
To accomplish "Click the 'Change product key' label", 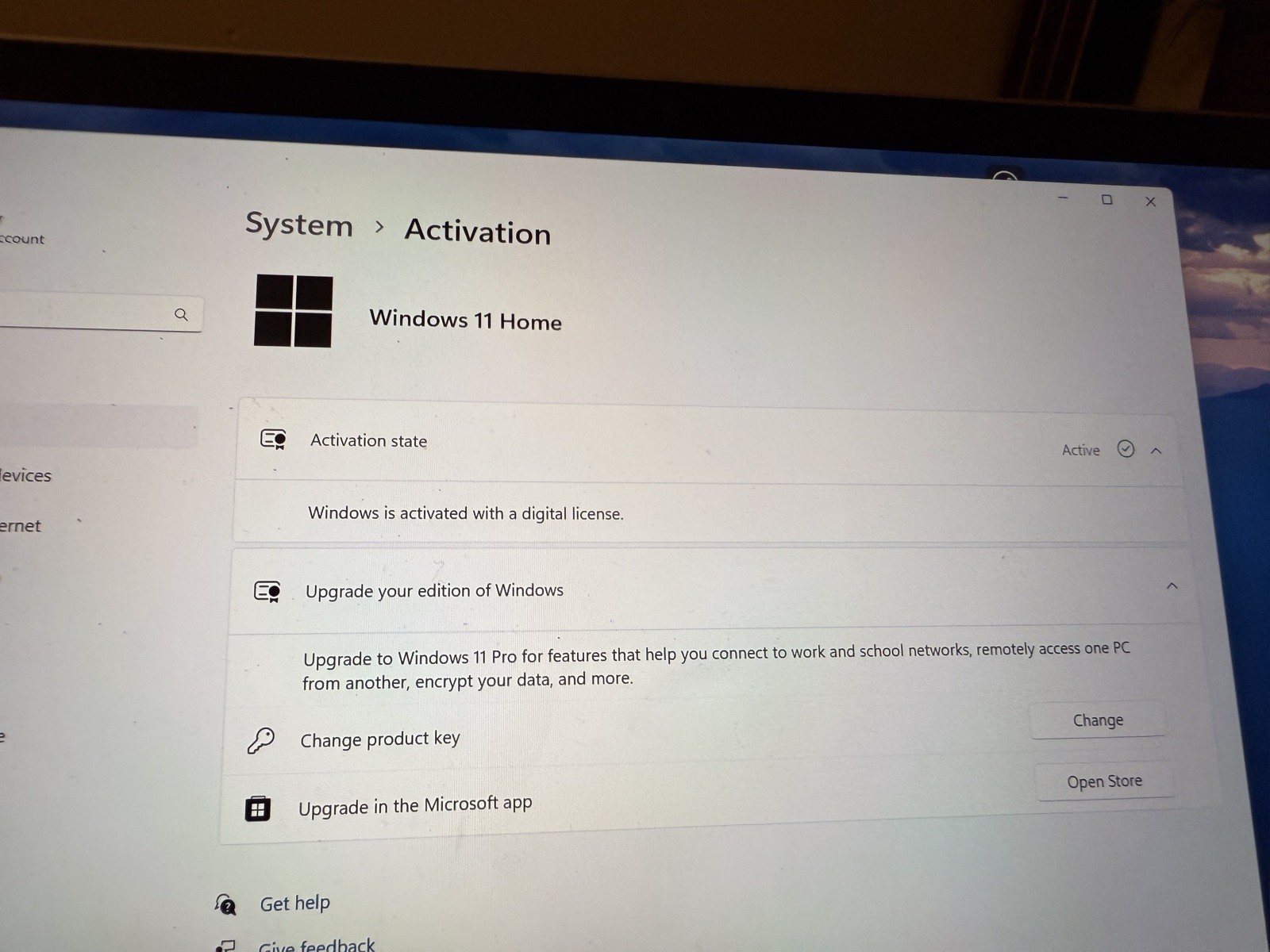I will 380,739.
